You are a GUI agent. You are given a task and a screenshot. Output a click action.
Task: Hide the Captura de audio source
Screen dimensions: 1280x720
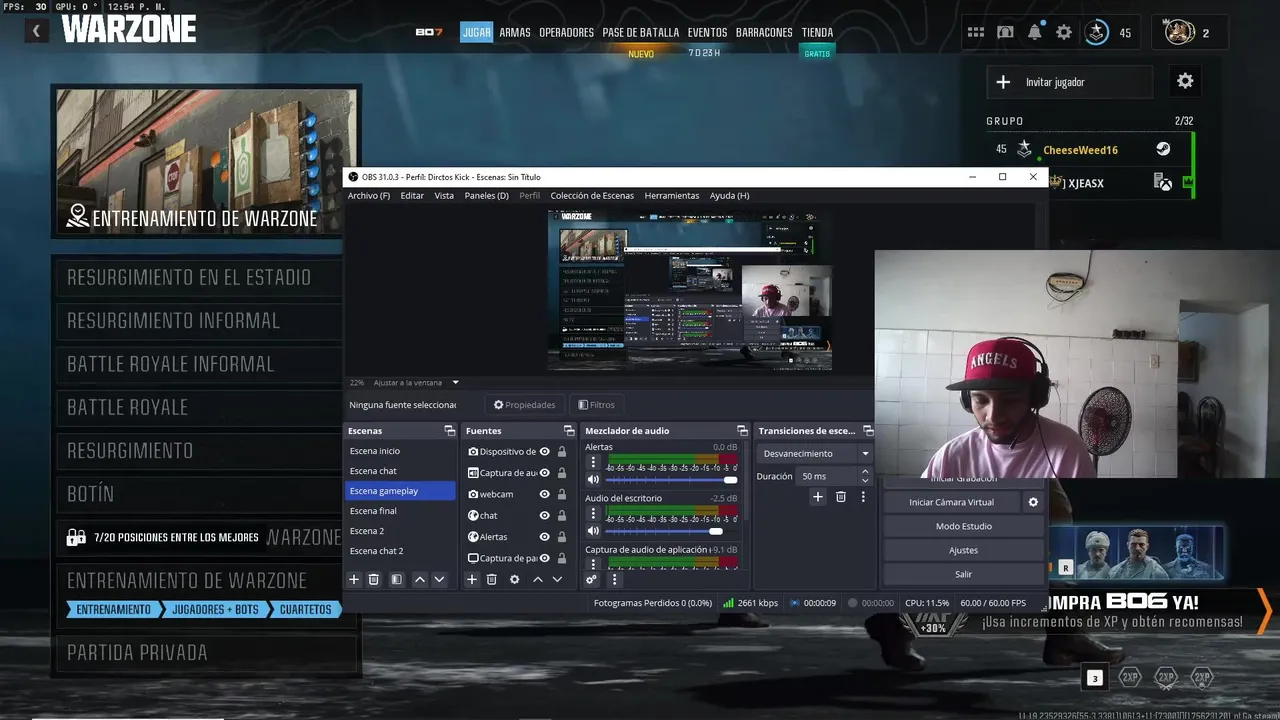(545, 473)
